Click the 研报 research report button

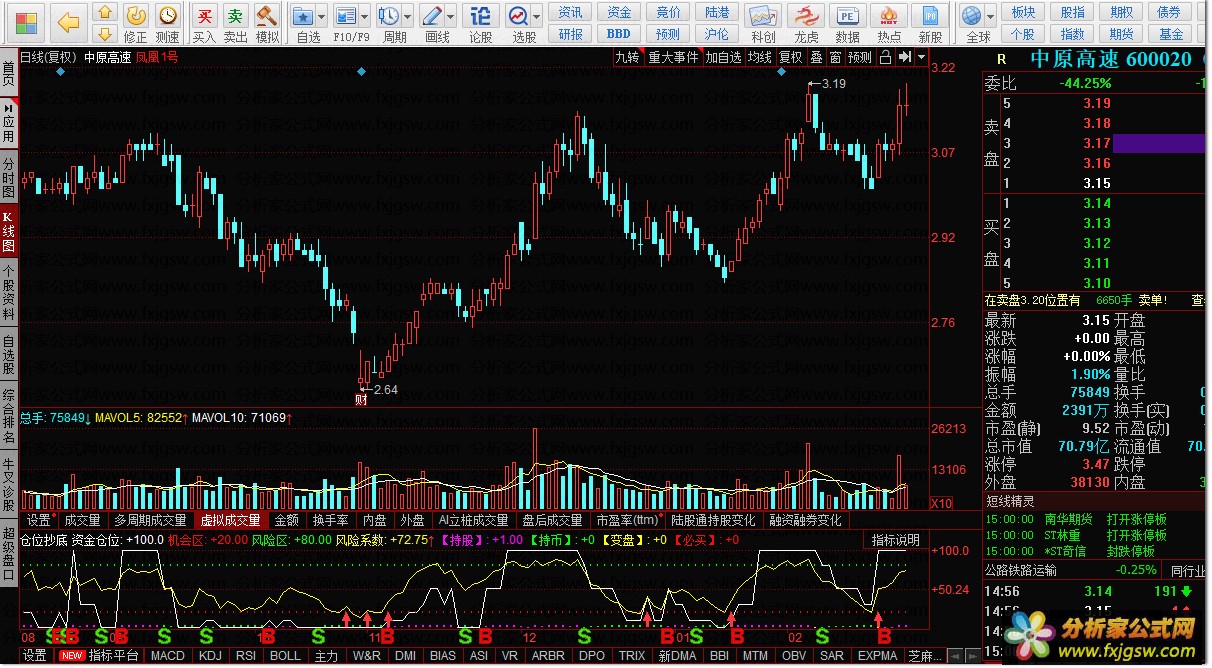tap(570, 34)
